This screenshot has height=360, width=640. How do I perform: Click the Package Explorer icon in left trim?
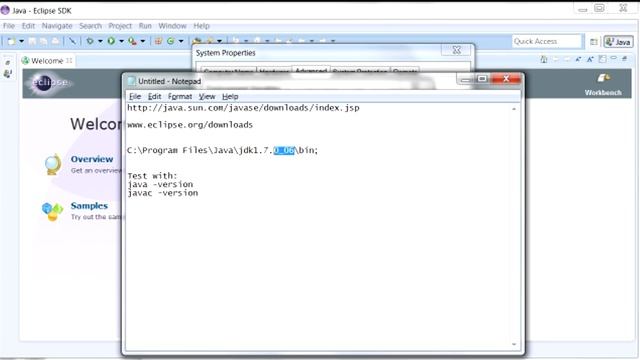pos(8,74)
